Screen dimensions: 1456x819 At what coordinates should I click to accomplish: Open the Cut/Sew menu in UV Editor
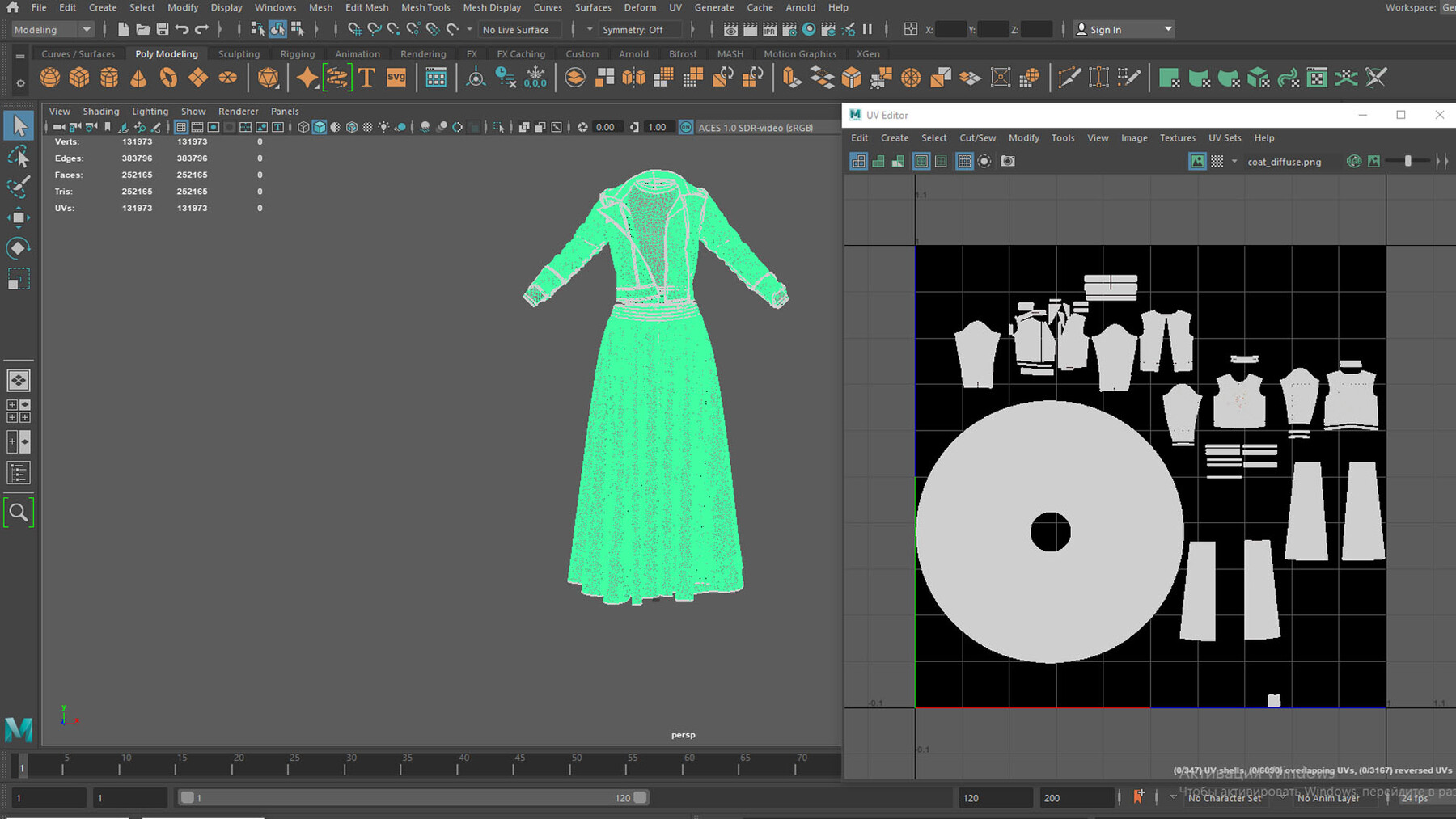pos(977,137)
